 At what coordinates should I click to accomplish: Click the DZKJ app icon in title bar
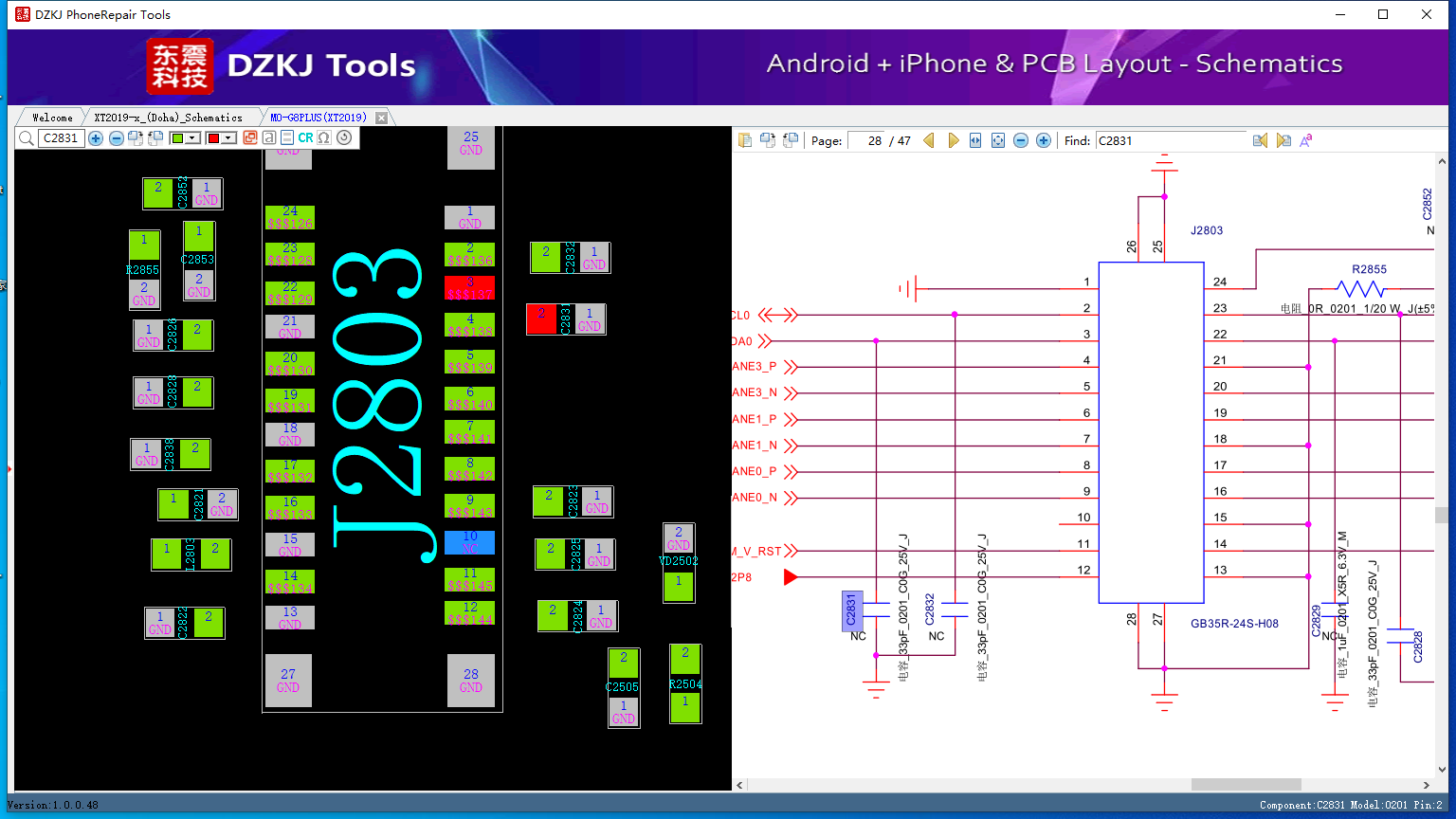click(x=23, y=14)
